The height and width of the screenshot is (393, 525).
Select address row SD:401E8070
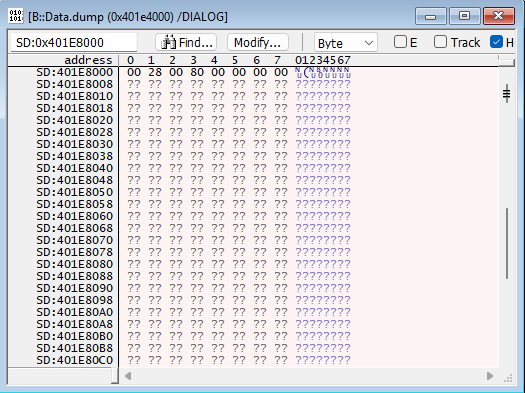[75, 240]
